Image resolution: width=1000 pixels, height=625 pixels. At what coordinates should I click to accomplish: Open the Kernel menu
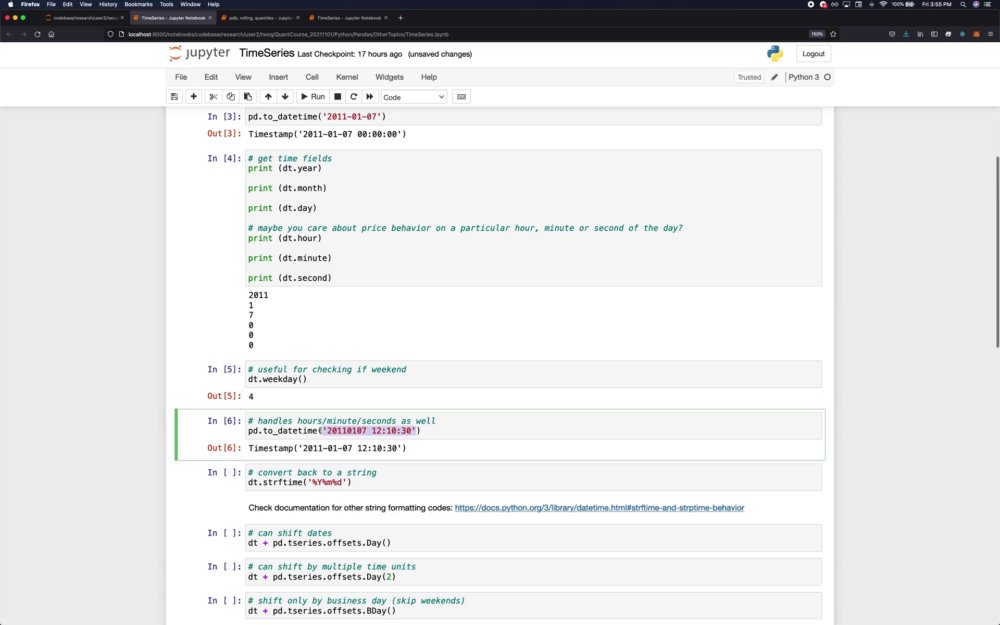coord(347,77)
